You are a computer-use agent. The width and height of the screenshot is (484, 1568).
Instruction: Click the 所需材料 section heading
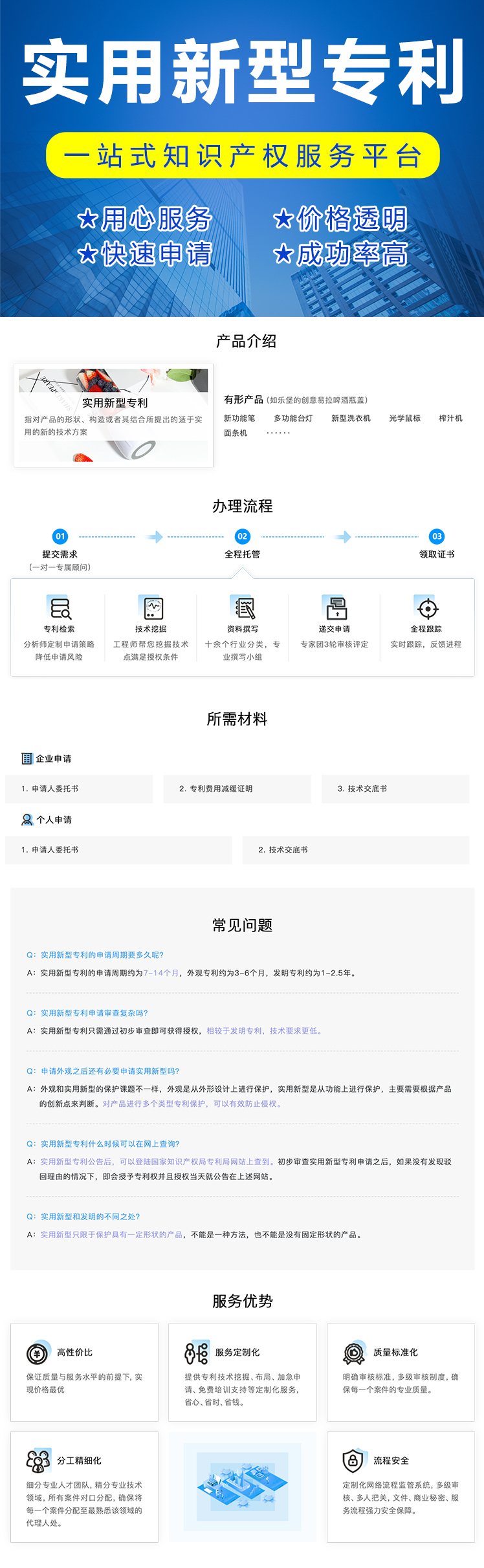point(237,719)
